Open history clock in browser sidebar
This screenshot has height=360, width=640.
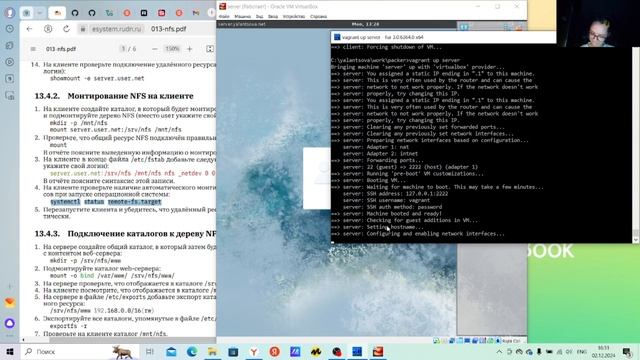point(10,29)
